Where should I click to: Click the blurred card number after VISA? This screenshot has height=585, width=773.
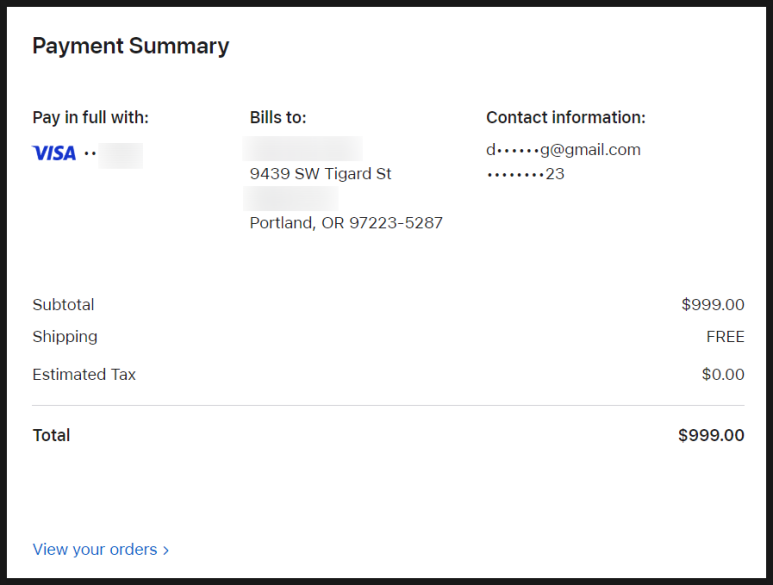[120, 155]
